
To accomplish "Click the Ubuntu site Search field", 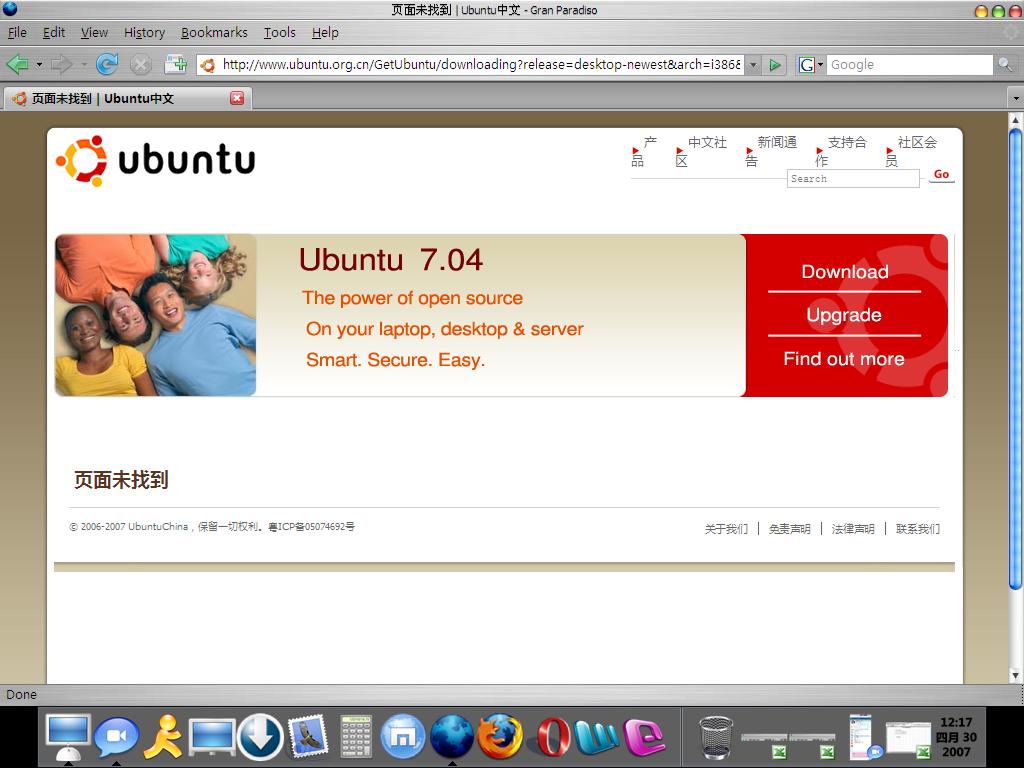I will [853, 178].
